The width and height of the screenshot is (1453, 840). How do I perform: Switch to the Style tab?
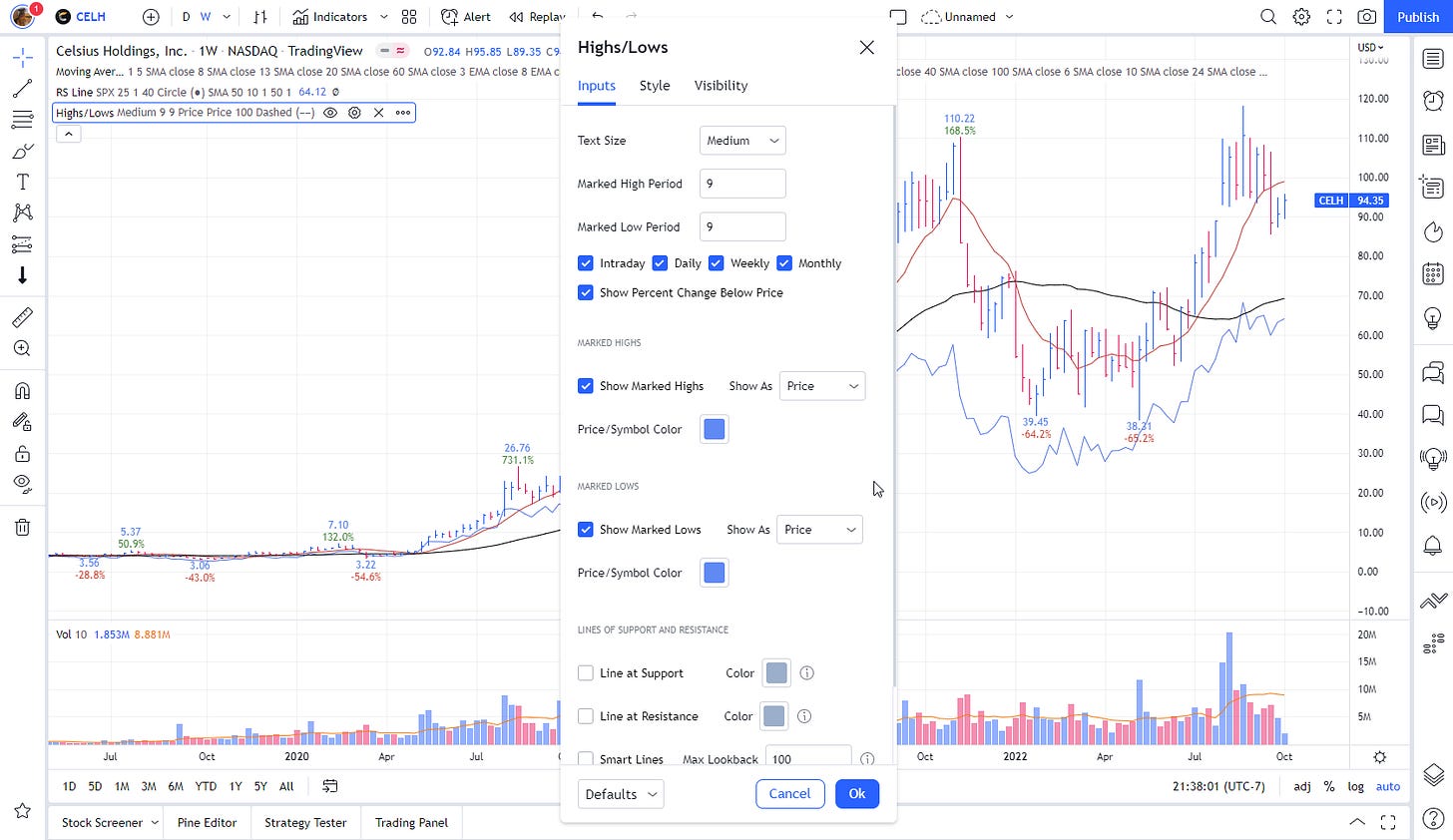tap(655, 86)
